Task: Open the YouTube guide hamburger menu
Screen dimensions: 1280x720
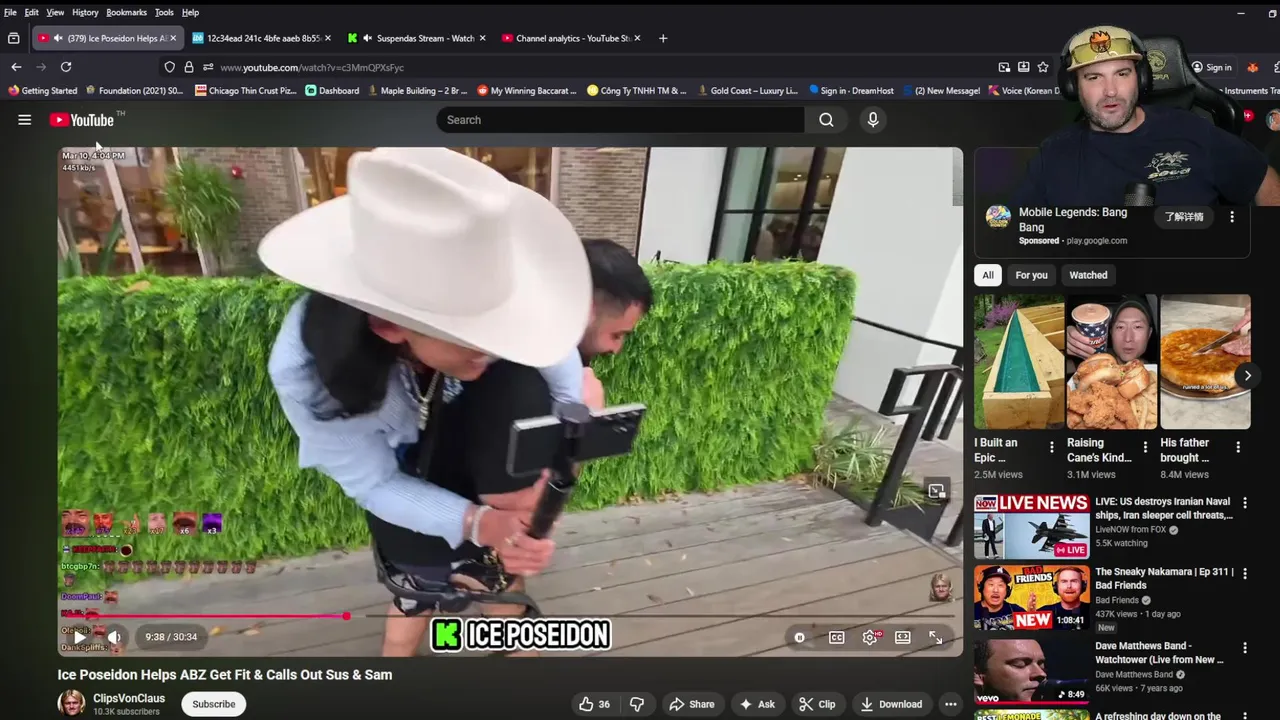Action: [x=24, y=120]
